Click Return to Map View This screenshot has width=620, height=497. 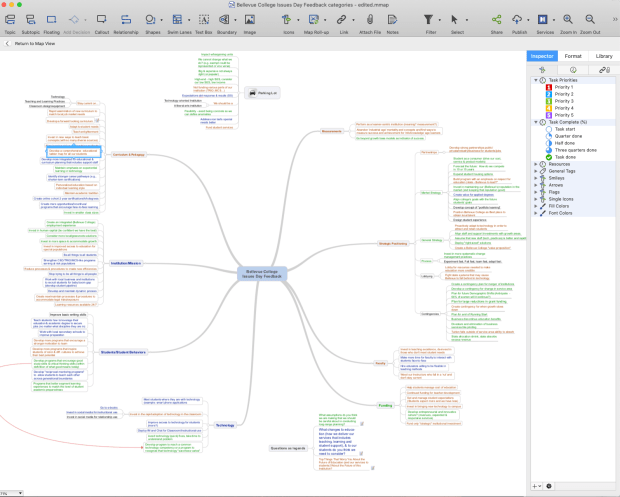coord(30,43)
